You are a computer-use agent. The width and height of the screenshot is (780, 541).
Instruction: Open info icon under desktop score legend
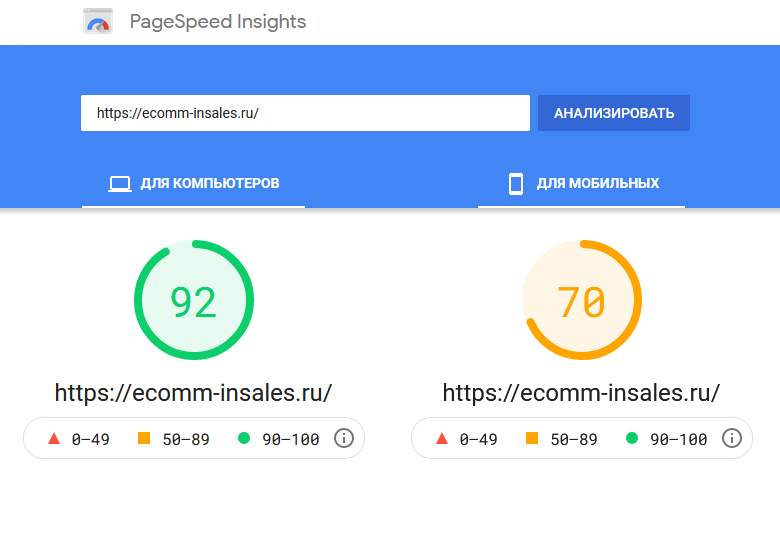(344, 438)
